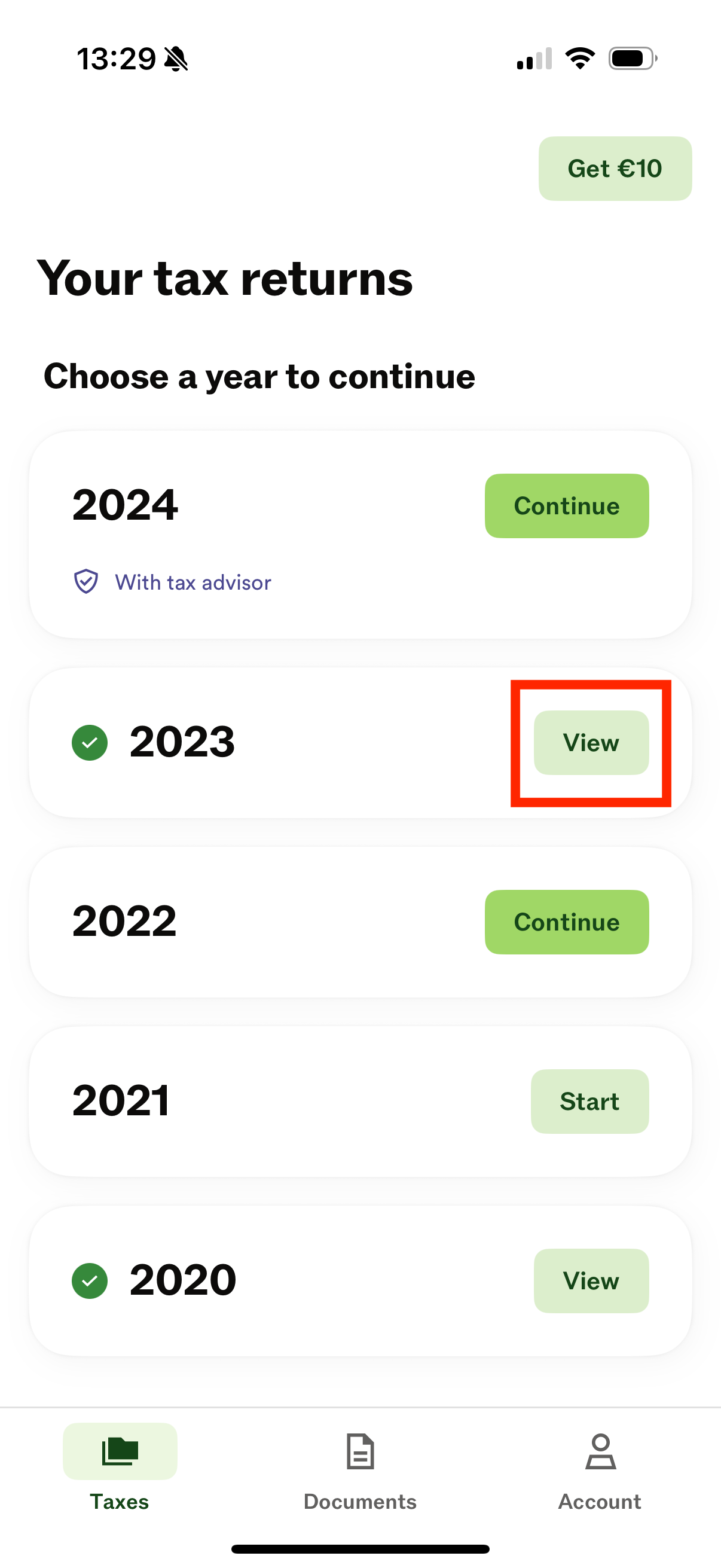Claim the Get €10 offer
Viewport: 721px width, 1568px height.
[615, 169]
